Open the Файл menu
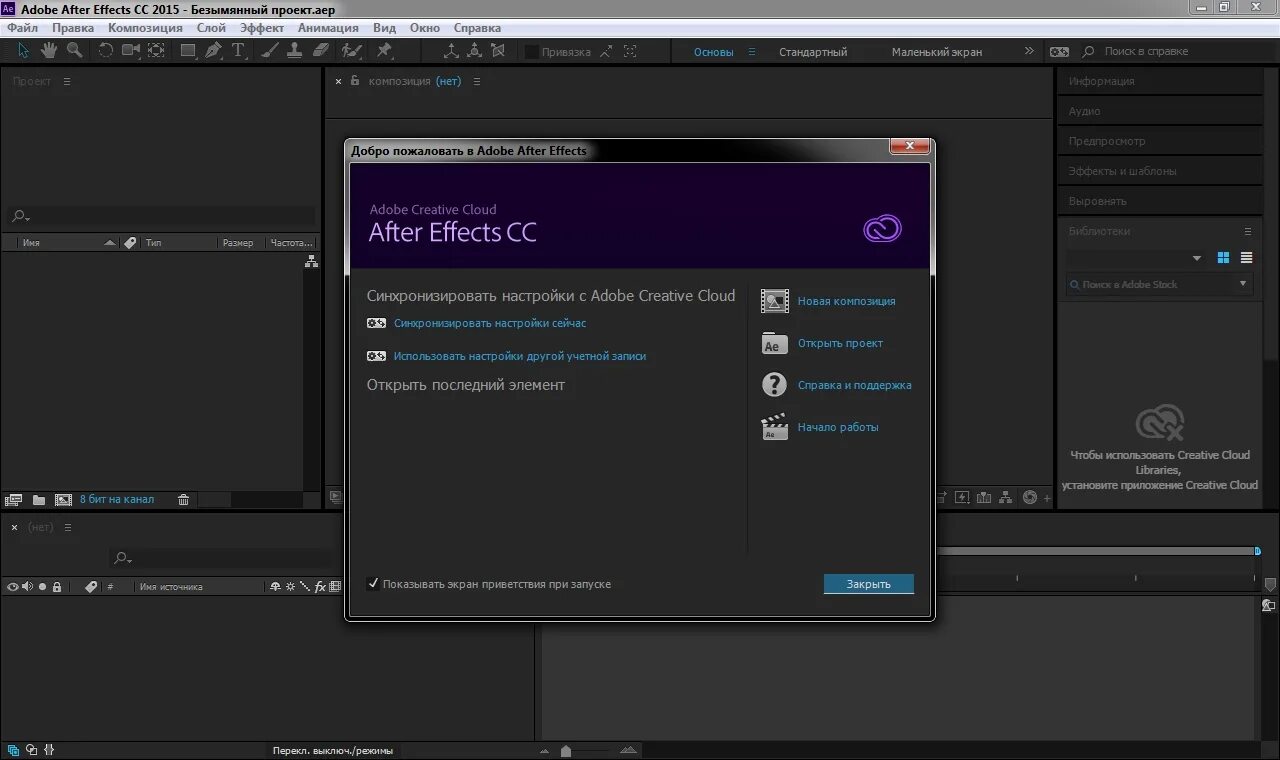1280x760 pixels. click(x=22, y=28)
